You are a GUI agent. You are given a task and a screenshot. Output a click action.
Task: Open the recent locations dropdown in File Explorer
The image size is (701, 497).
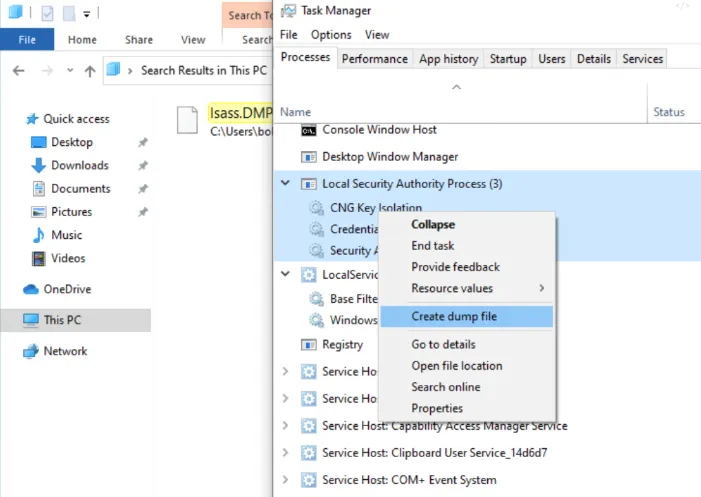pyautogui.click(x=70, y=70)
